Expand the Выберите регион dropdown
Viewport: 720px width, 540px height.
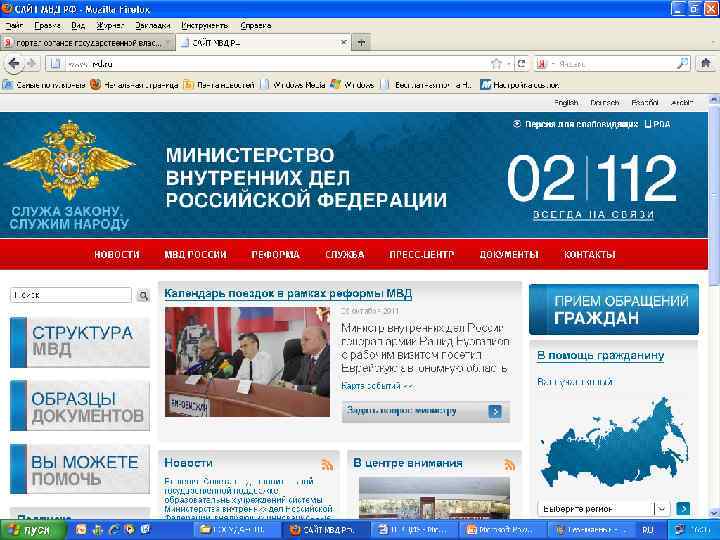pyautogui.click(x=662, y=508)
